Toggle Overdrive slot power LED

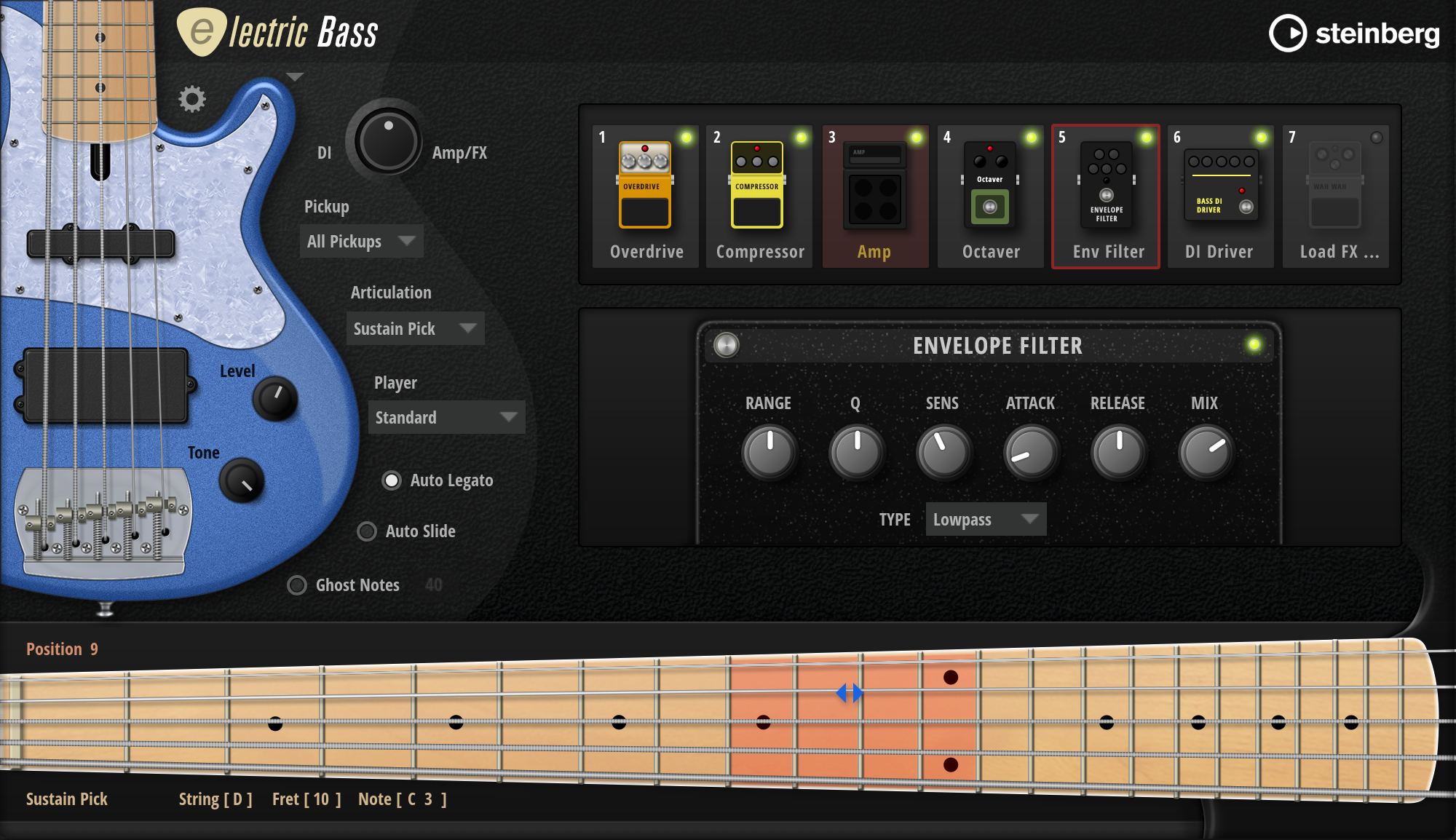pyautogui.click(x=686, y=138)
